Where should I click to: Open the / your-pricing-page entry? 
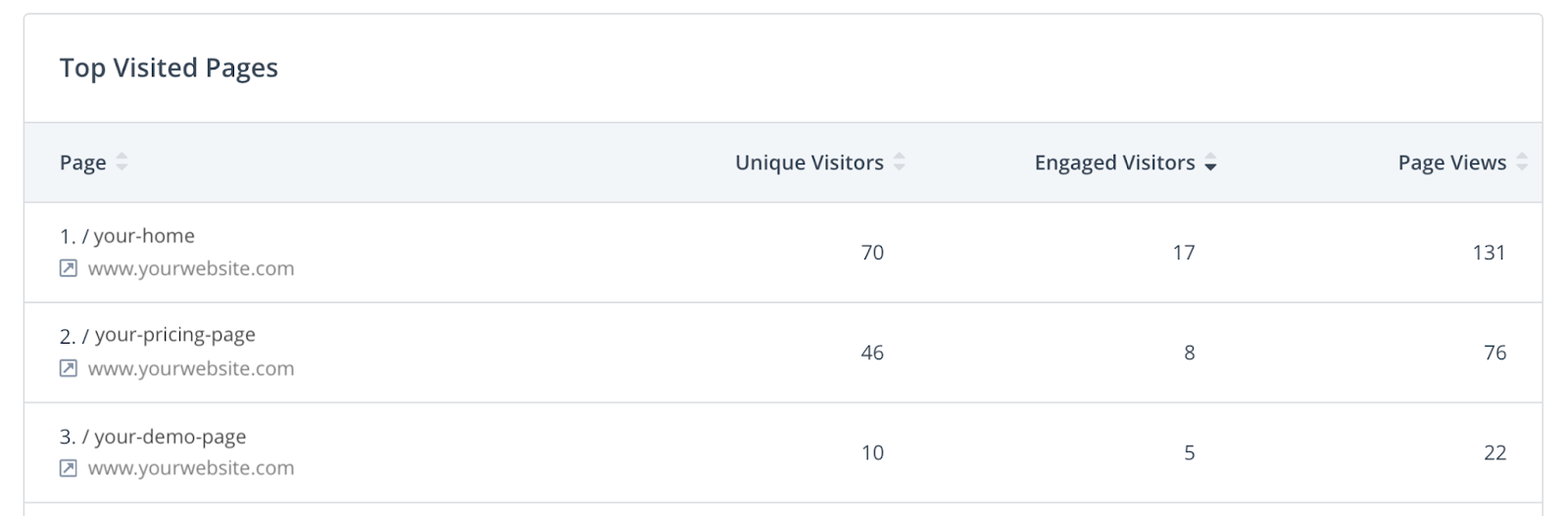173,335
